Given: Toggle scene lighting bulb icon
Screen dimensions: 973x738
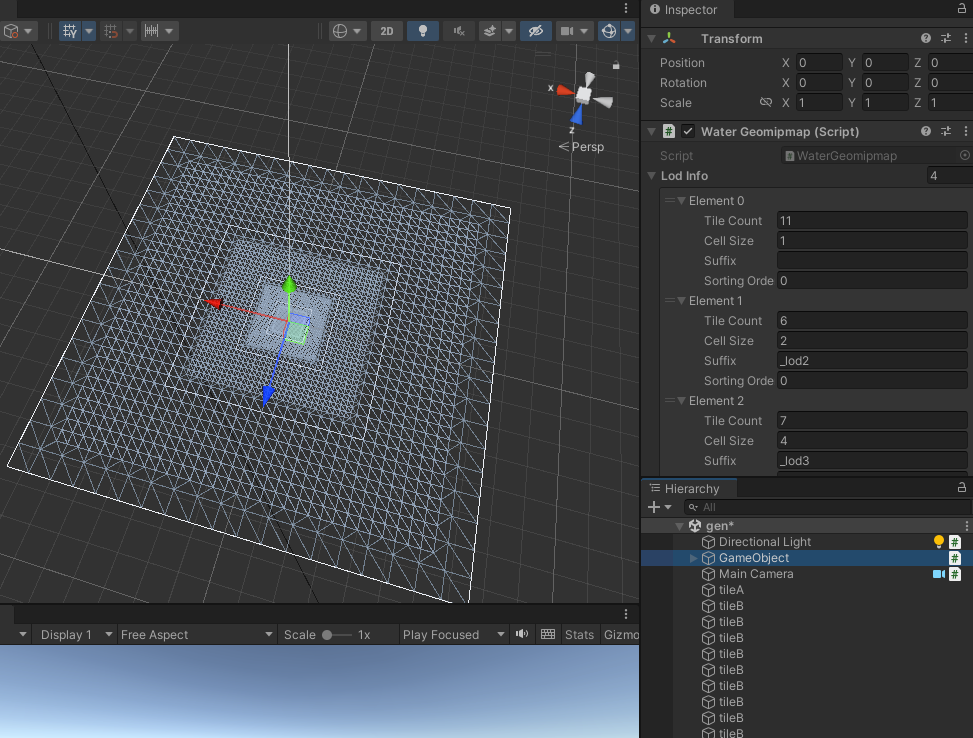Looking at the screenshot, I should 423,31.
